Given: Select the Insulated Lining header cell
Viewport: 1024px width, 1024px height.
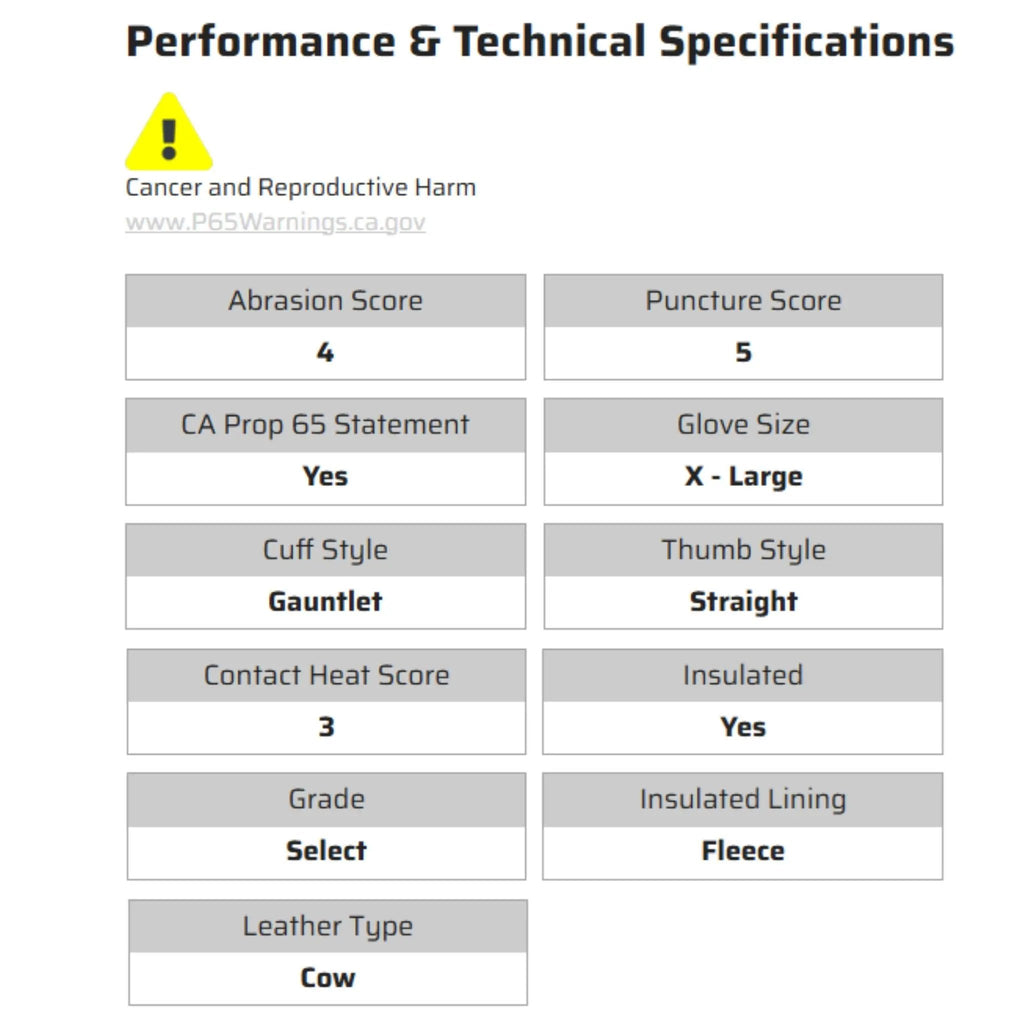Looking at the screenshot, I should (742, 799).
